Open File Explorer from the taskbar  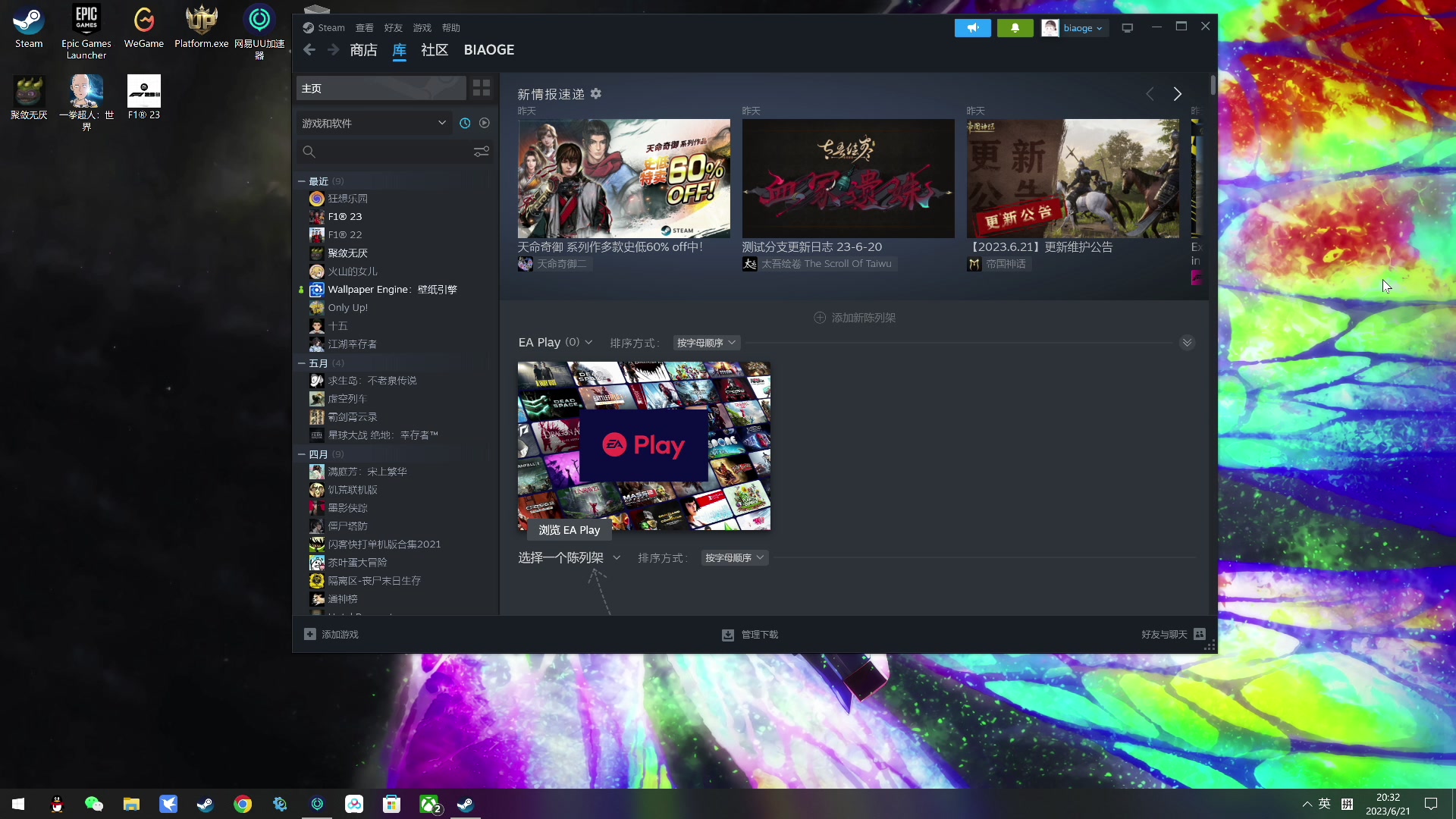click(x=131, y=804)
